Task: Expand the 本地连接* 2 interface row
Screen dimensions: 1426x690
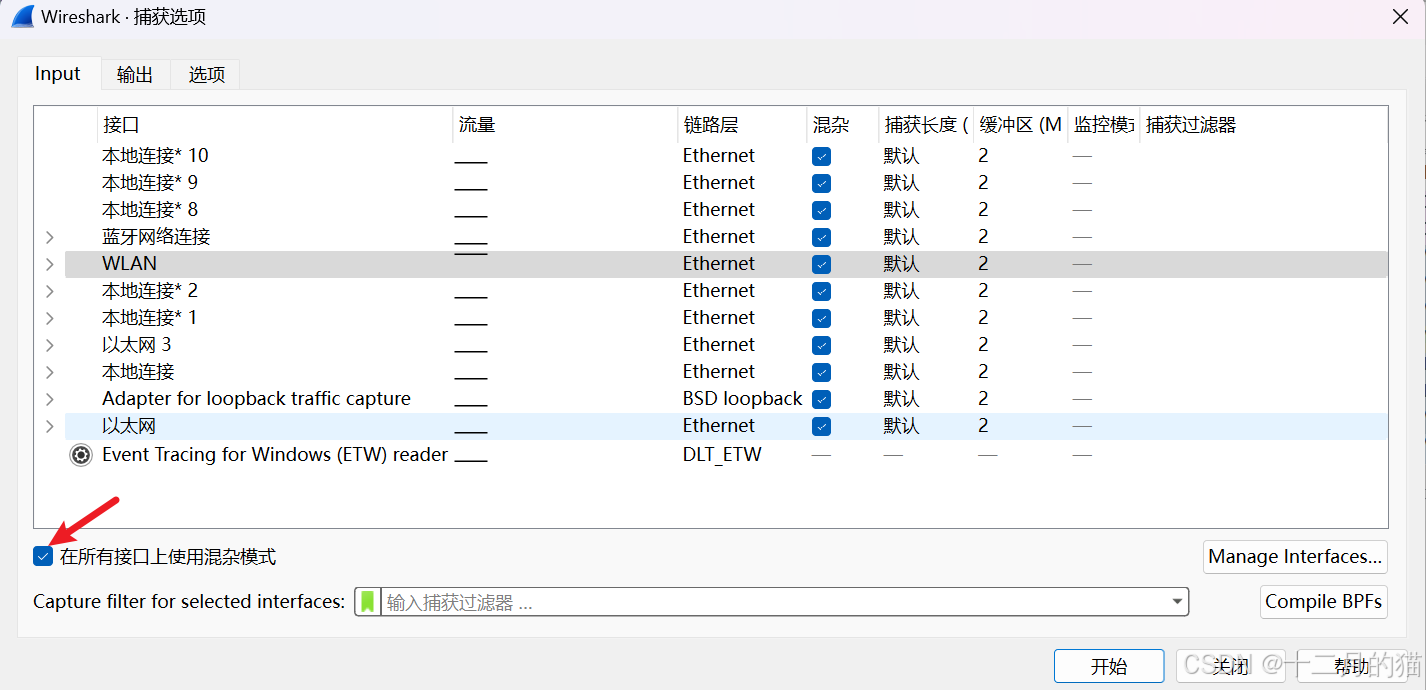Action: tap(50, 291)
